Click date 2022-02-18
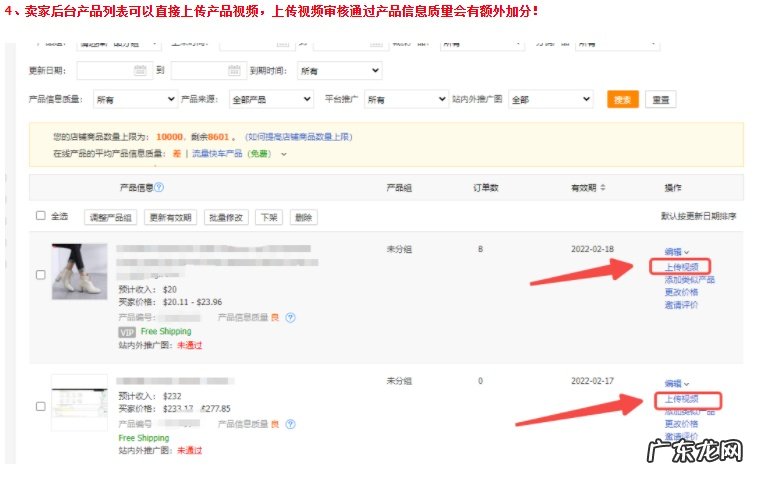 pos(592,249)
